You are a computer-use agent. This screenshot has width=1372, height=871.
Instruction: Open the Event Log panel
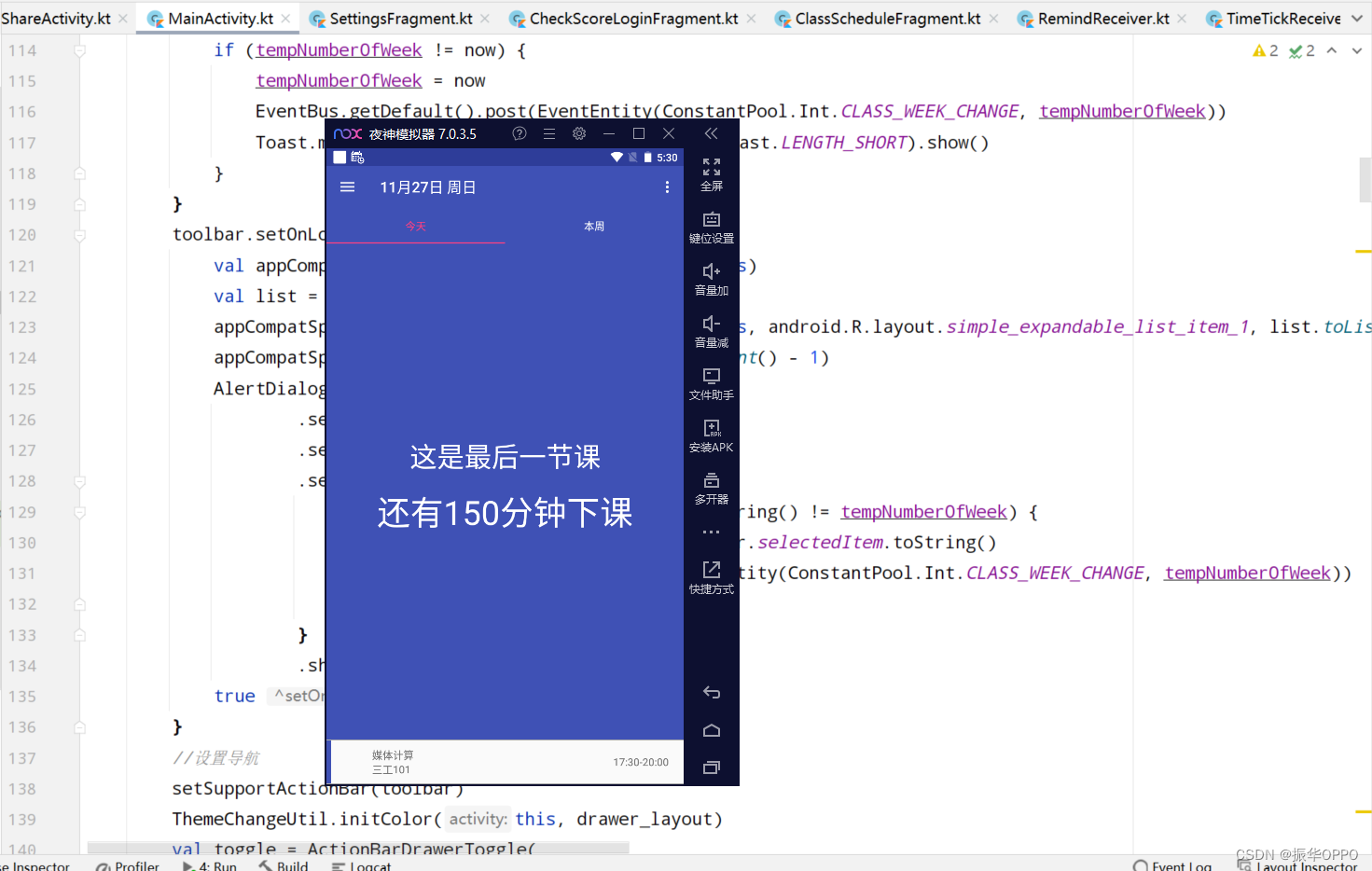click(1172, 865)
